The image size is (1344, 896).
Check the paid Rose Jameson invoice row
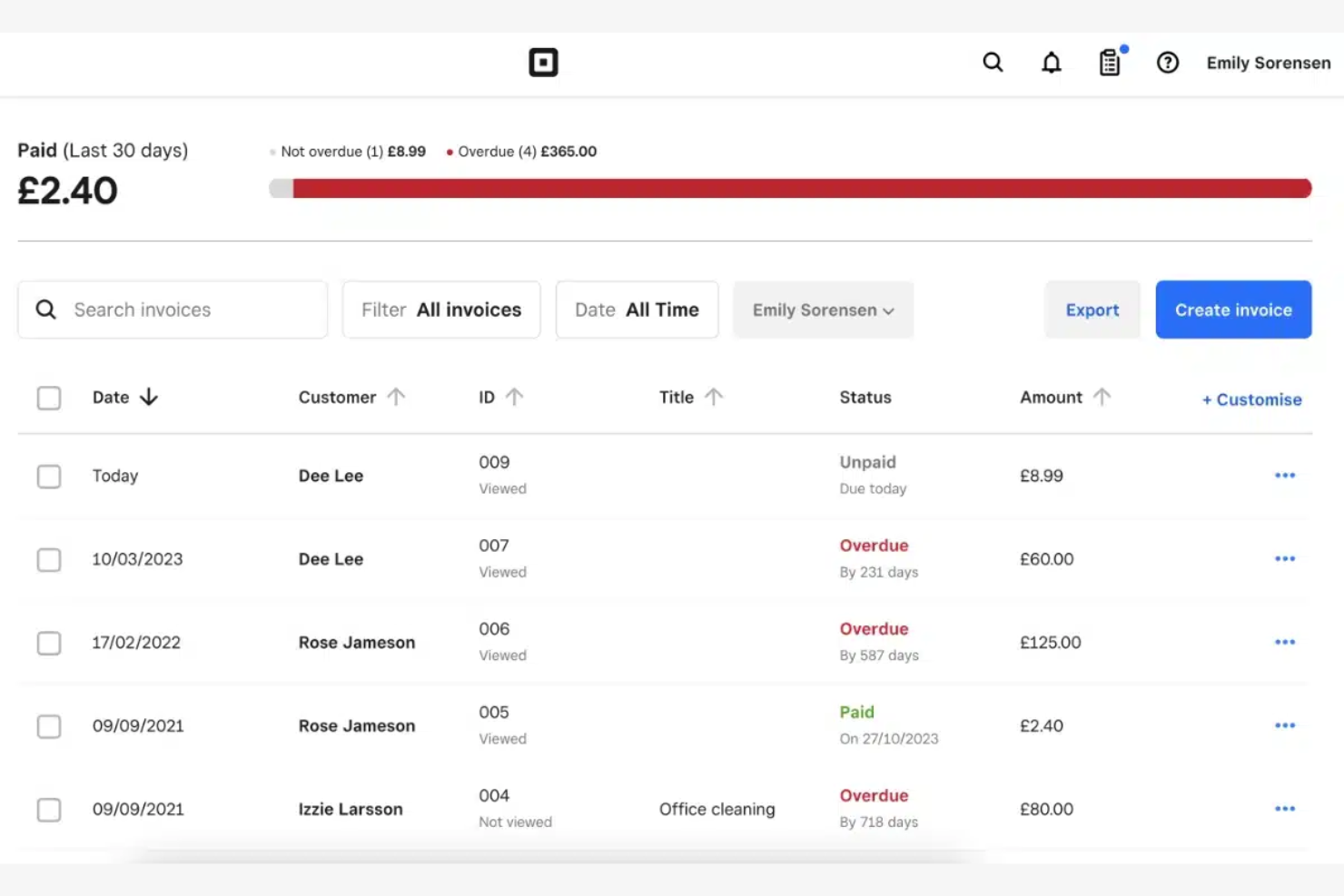[x=49, y=726]
